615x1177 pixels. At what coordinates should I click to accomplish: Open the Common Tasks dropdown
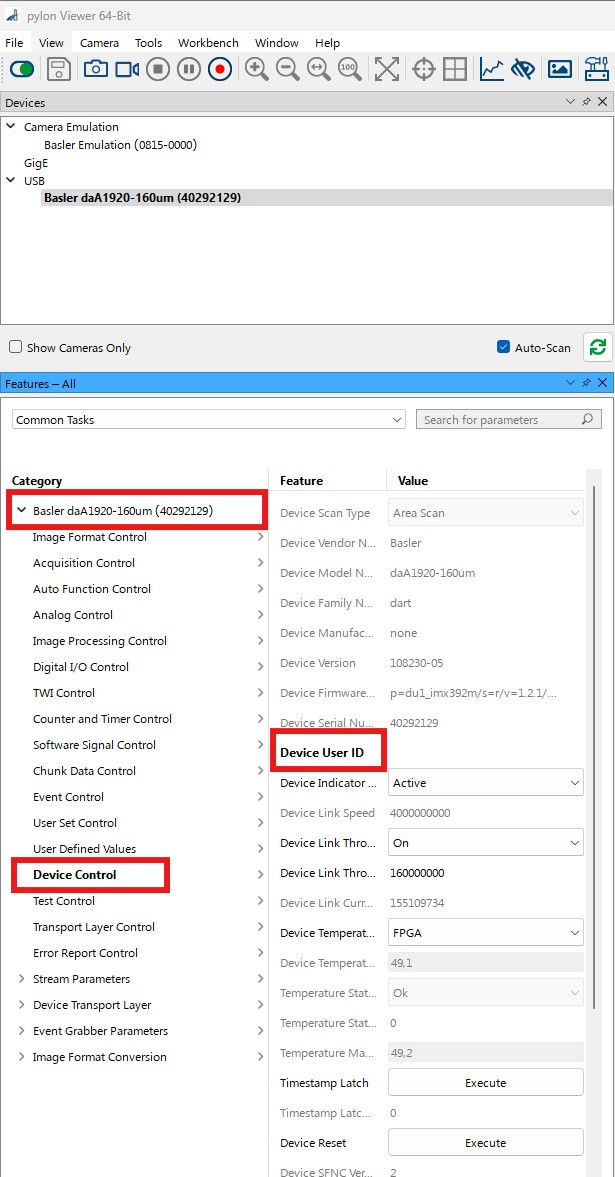(209, 420)
